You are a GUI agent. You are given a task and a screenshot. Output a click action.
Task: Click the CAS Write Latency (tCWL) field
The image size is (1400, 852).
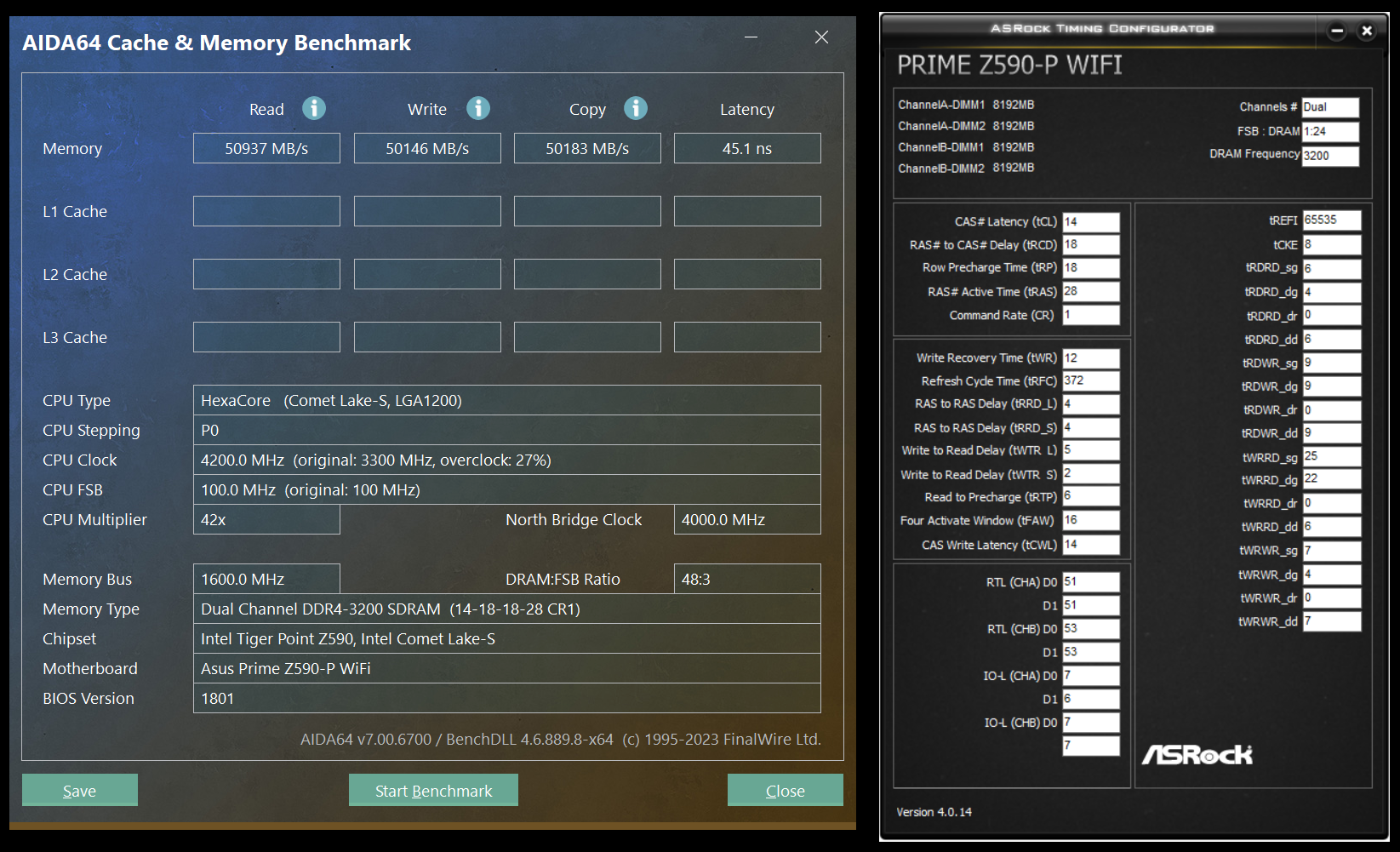[x=1091, y=545]
